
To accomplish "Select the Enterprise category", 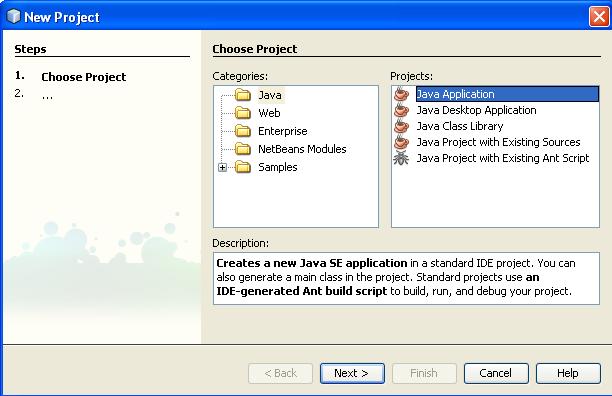I will tap(283, 131).
